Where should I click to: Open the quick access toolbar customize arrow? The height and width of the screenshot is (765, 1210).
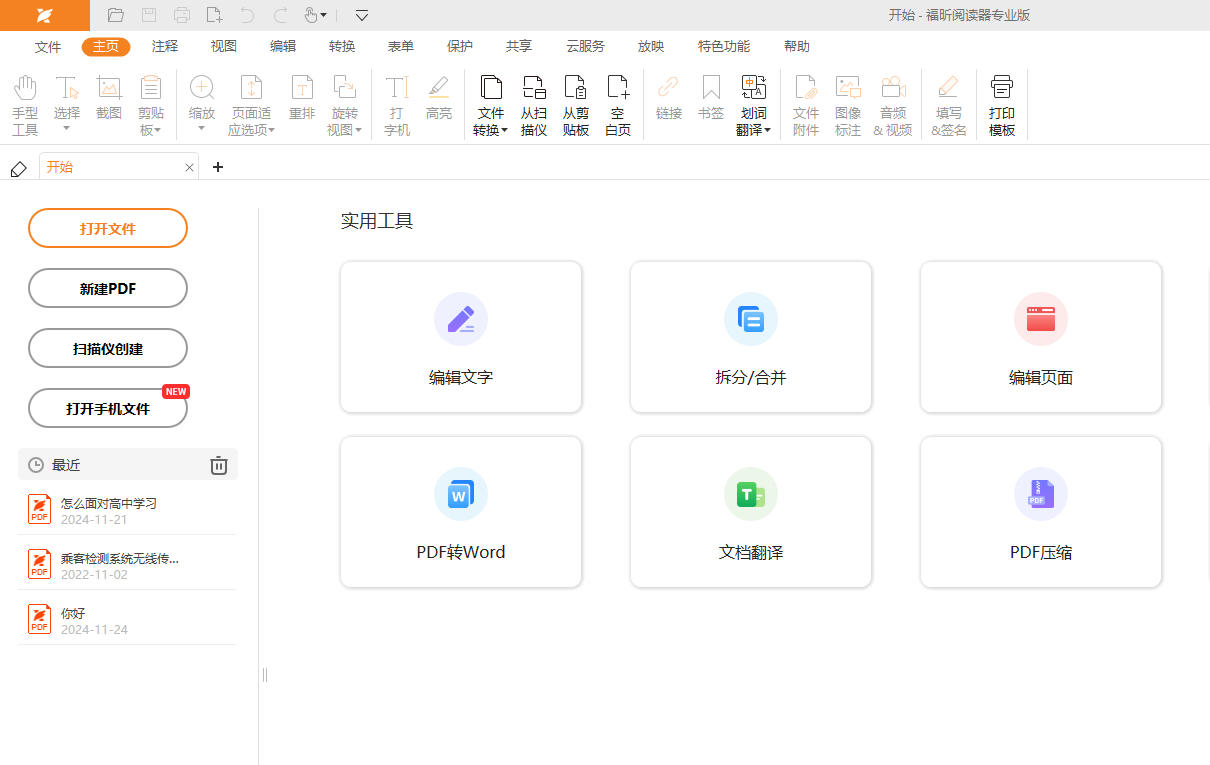point(362,15)
